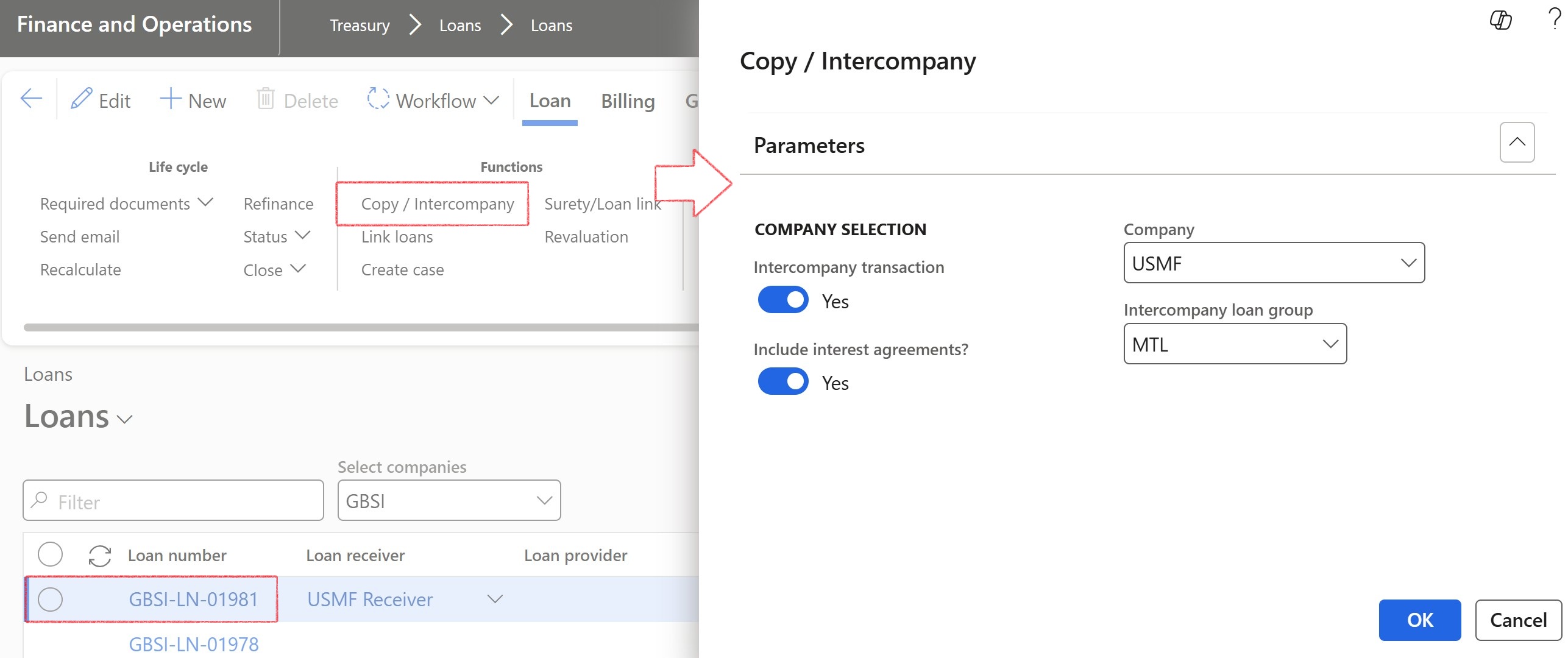Open loan GBSI-LN-01978 link
The width and height of the screenshot is (1568, 658).
point(193,645)
